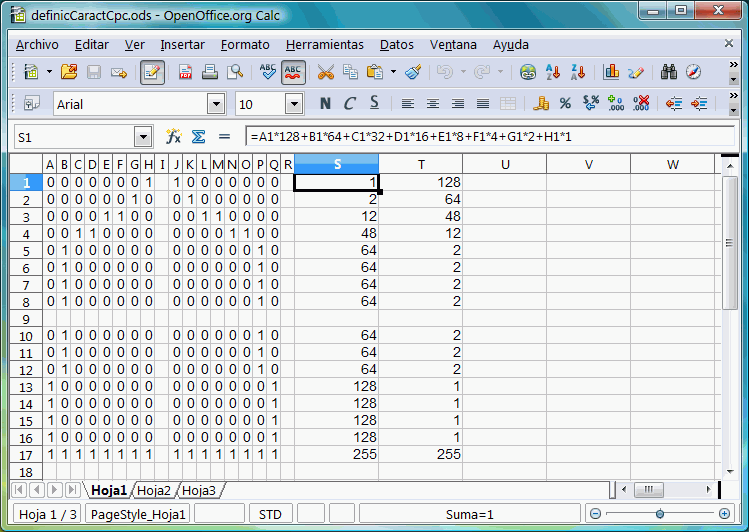
Task: Open Page Preview icon
Action: pyautogui.click(x=235, y=72)
